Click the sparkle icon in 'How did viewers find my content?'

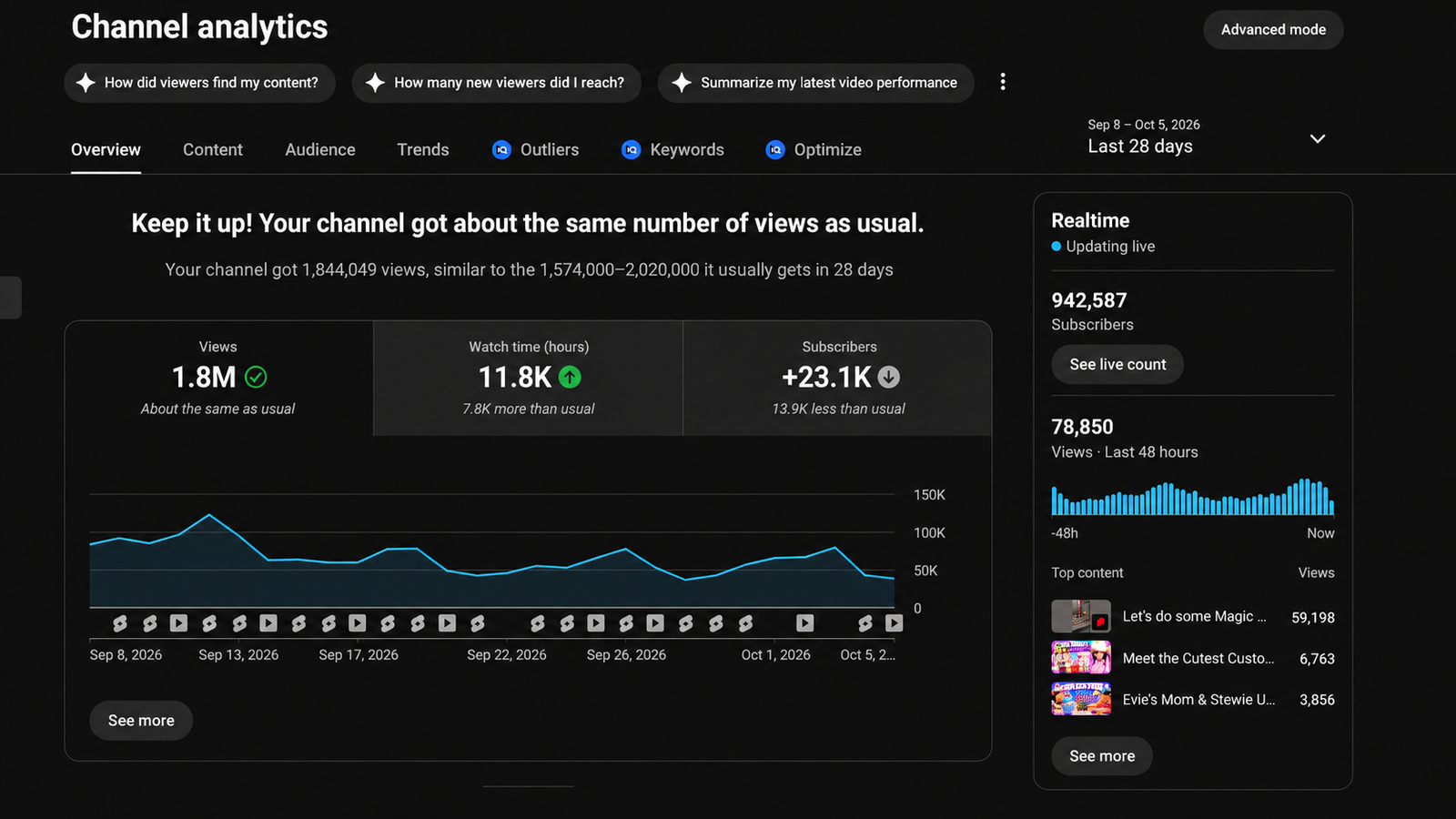86,83
